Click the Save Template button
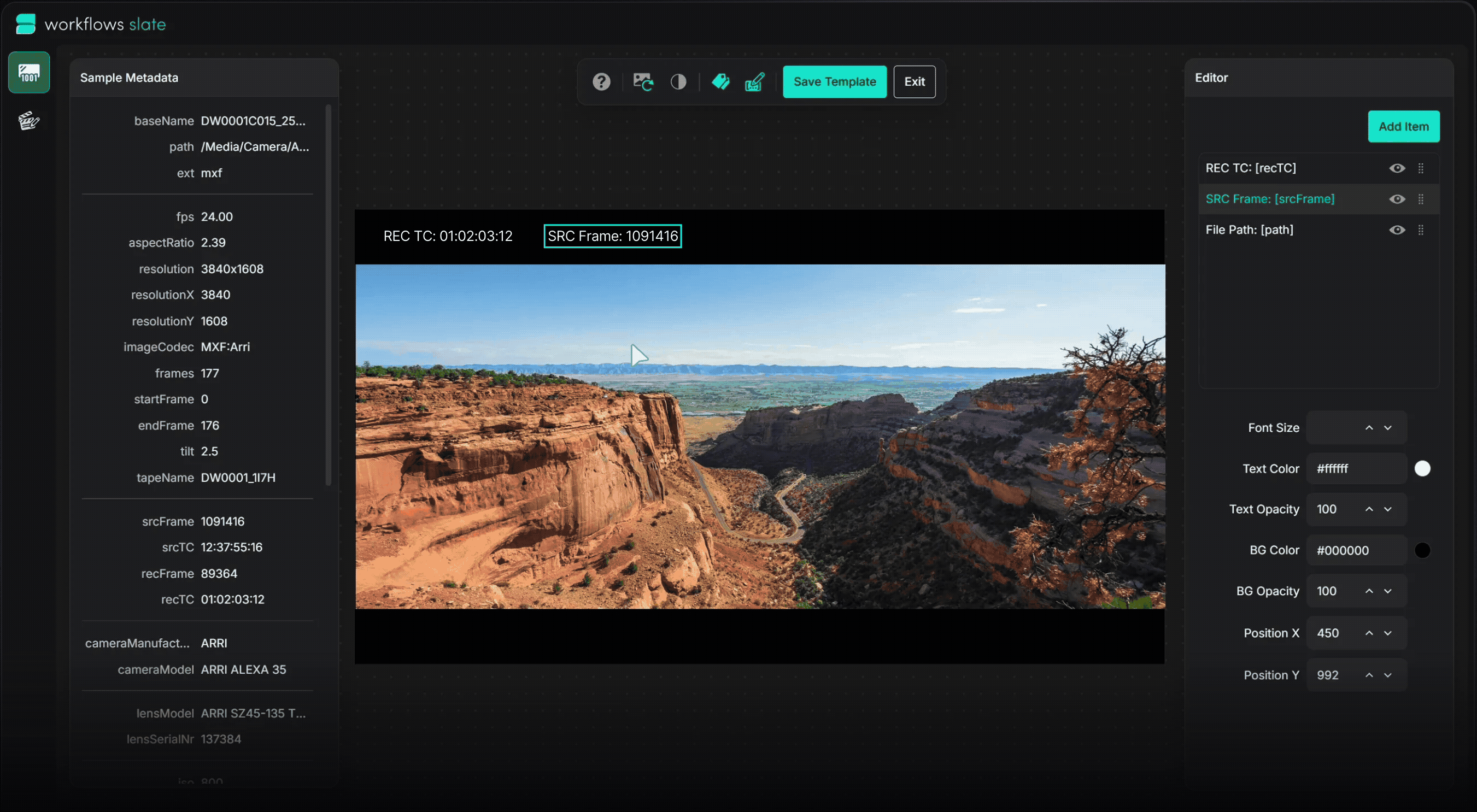Viewport: 1477px width, 812px height. (x=834, y=82)
